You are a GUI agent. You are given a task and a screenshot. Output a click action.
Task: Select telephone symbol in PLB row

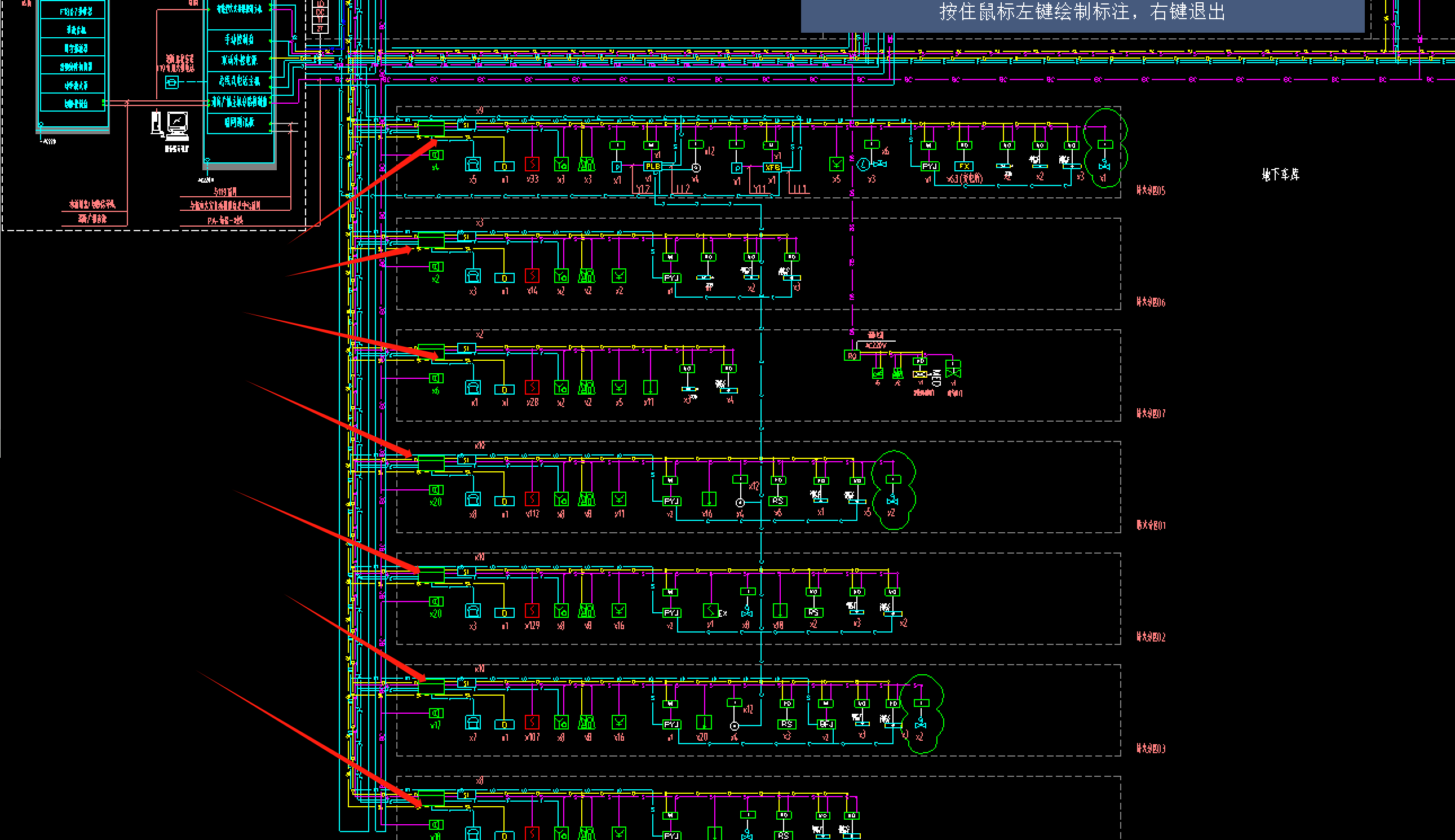pos(473,165)
